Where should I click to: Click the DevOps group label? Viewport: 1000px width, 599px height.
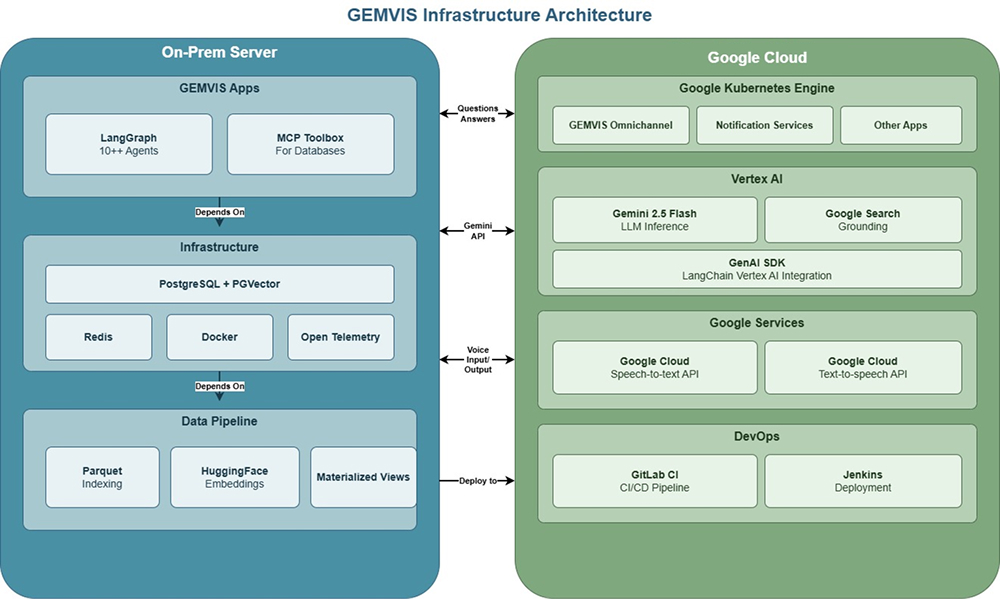[757, 436]
